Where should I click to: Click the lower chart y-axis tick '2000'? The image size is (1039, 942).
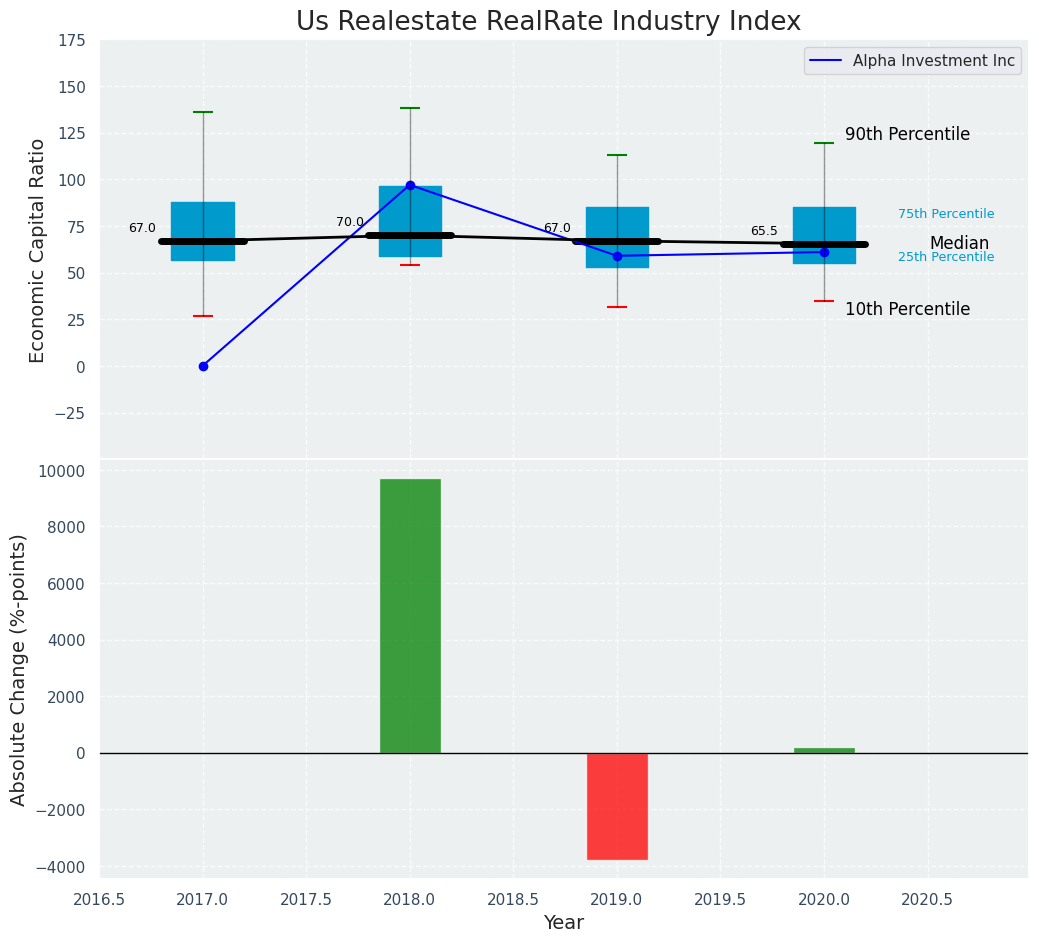click(68, 698)
